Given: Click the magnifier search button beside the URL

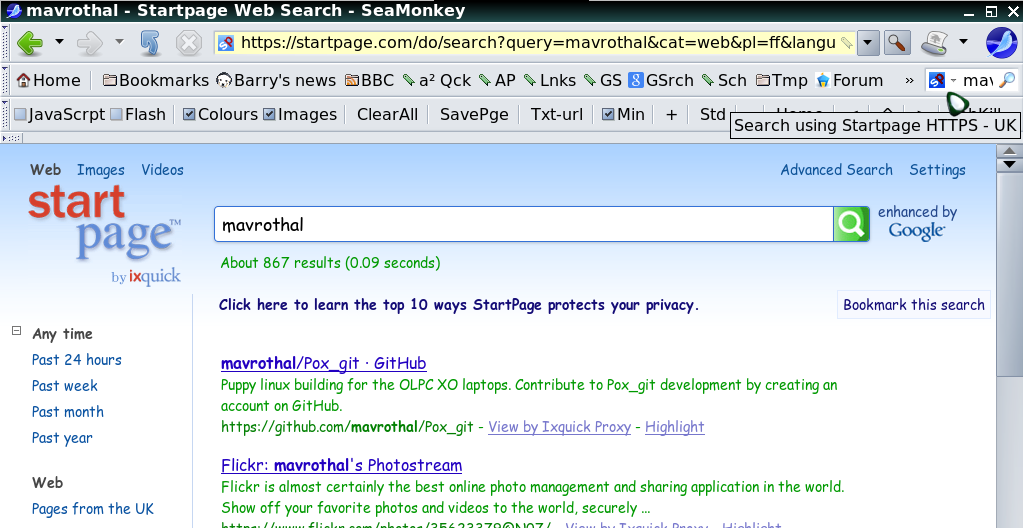Looking at the screenshot, I should pos(898,43).
